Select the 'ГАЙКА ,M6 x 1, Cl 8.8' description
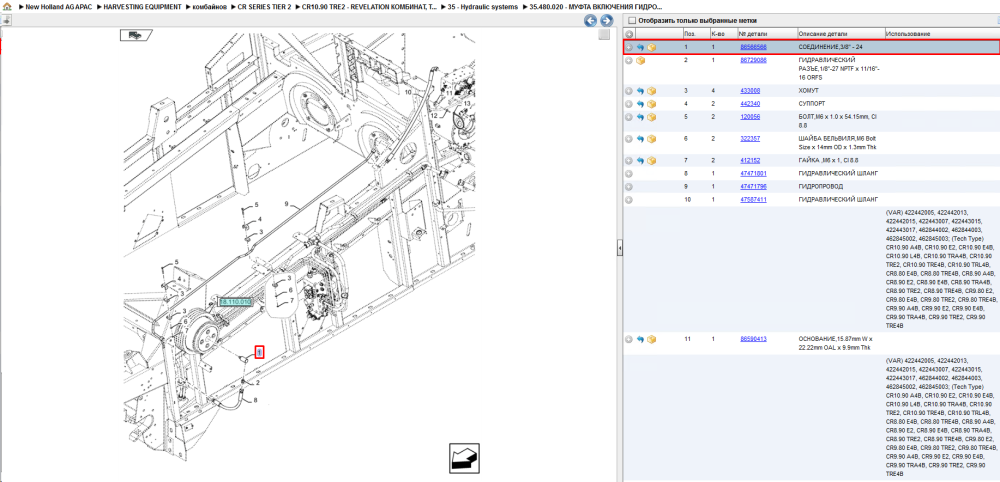Viewport: 1000px width, 482px height. (827, 161)
